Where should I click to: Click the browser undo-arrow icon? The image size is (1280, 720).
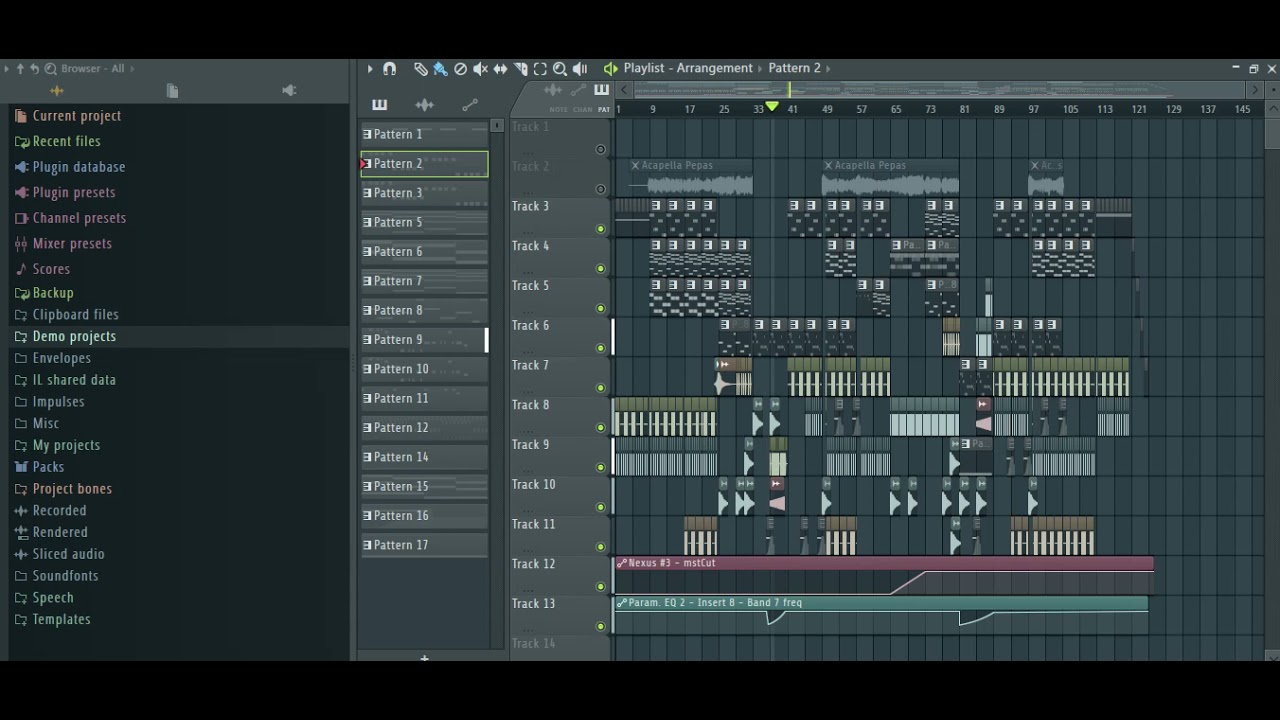(x=34, y=68)
